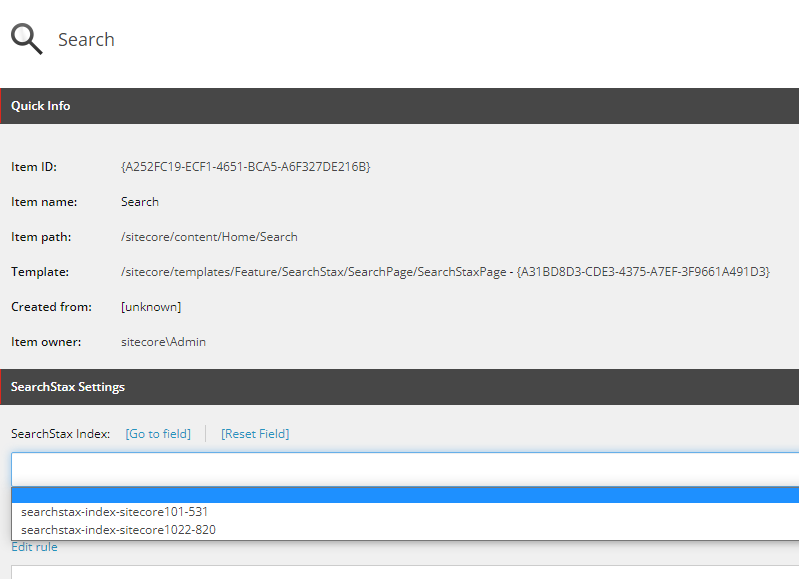Image resolution: width=799 pixels, height=579 pixels.
Task: Open the SearchStax Index combo box
Action: coord(405,469)
